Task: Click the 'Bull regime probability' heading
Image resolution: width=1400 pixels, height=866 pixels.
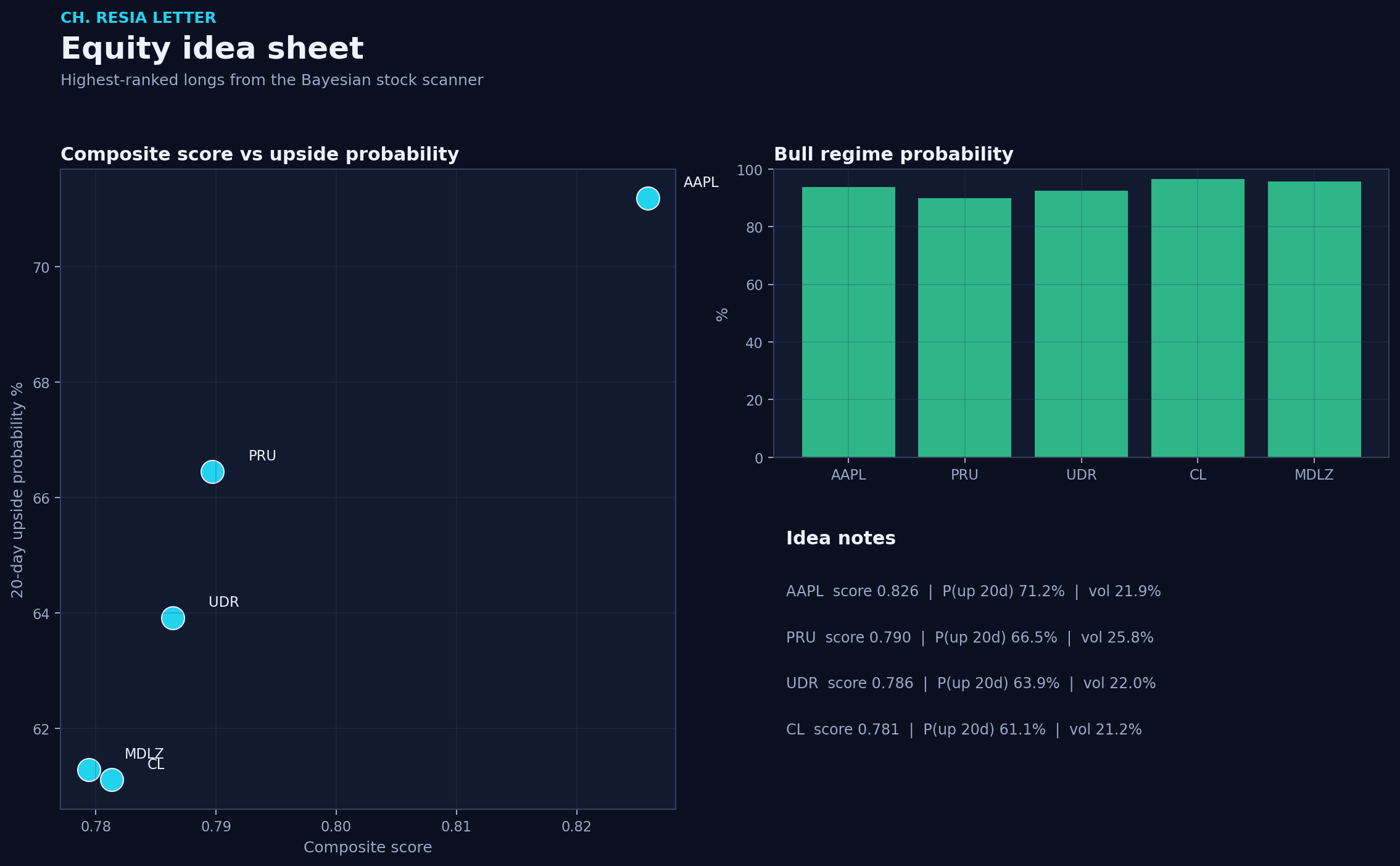Action: (x=893, y=154)
